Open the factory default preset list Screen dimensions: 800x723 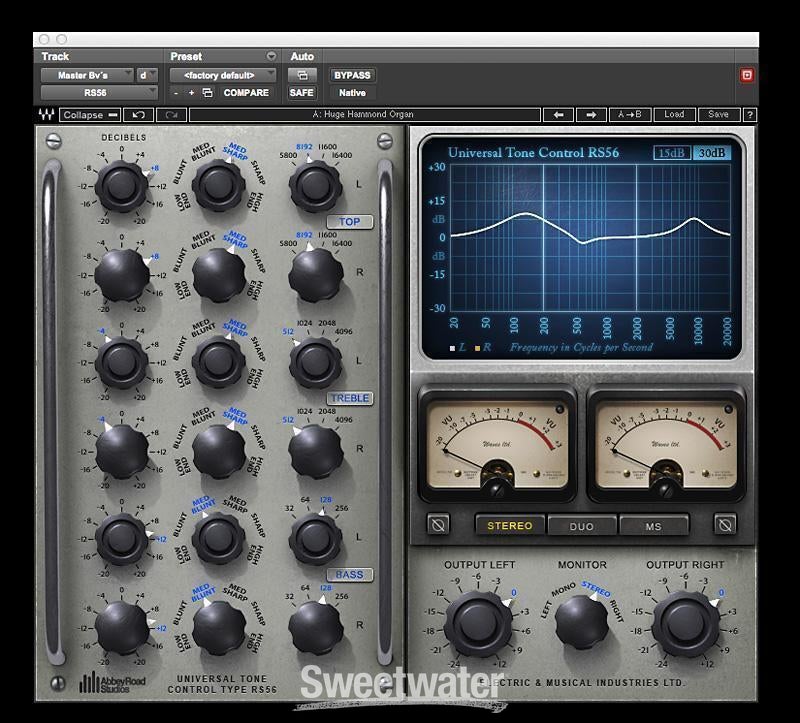[222, 75]
